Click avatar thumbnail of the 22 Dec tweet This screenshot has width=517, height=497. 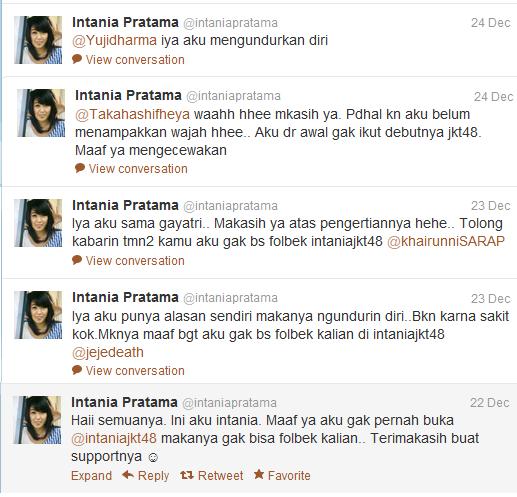(37, 420)
